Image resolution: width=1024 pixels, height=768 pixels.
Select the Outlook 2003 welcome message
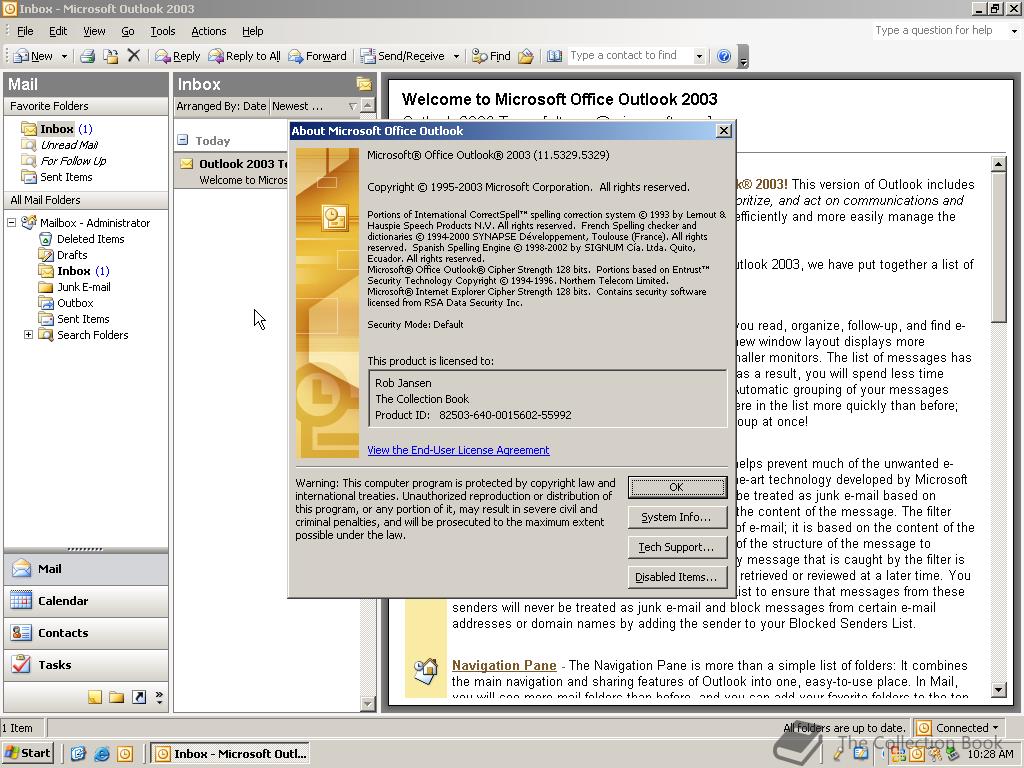[232, 171]
